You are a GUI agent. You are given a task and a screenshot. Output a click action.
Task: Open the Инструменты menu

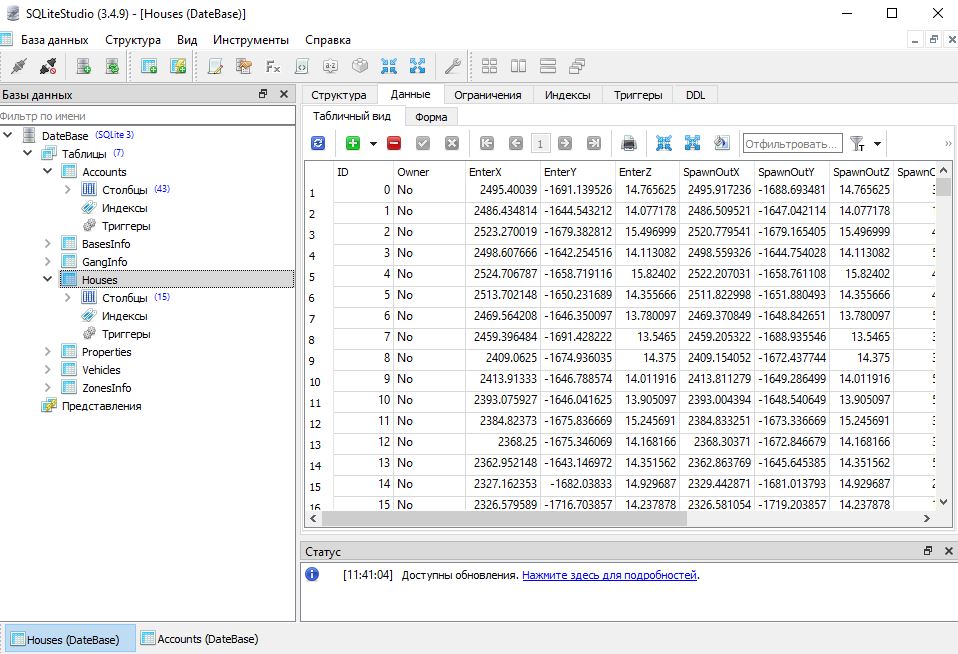coord(250,40)
